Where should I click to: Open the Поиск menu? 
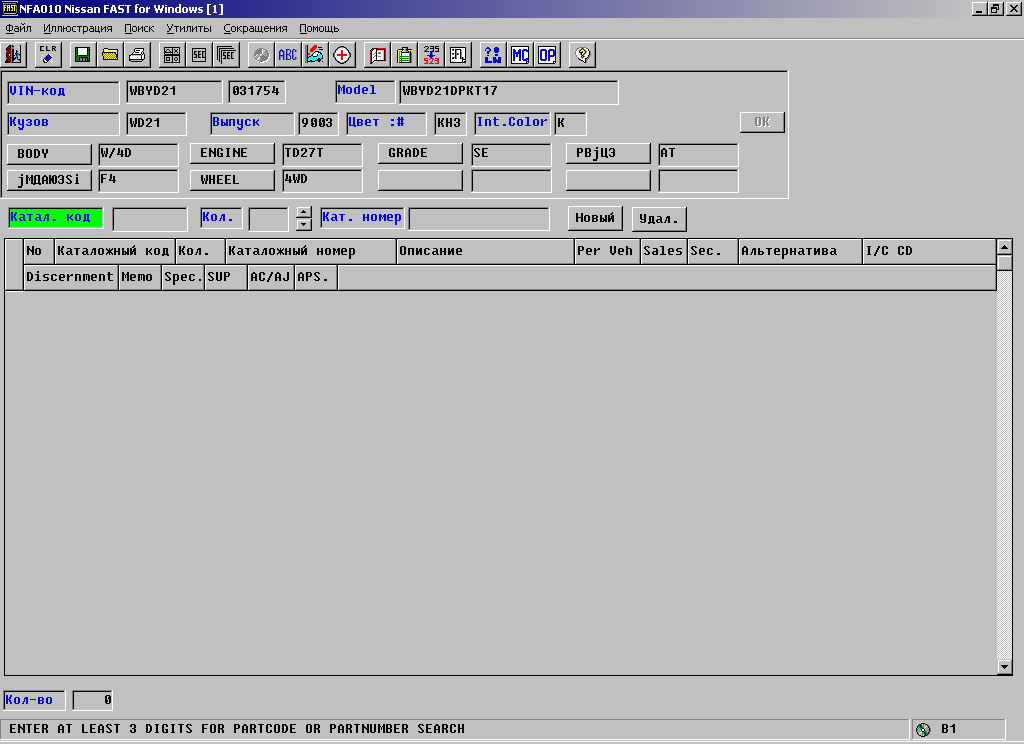(139, 28)
